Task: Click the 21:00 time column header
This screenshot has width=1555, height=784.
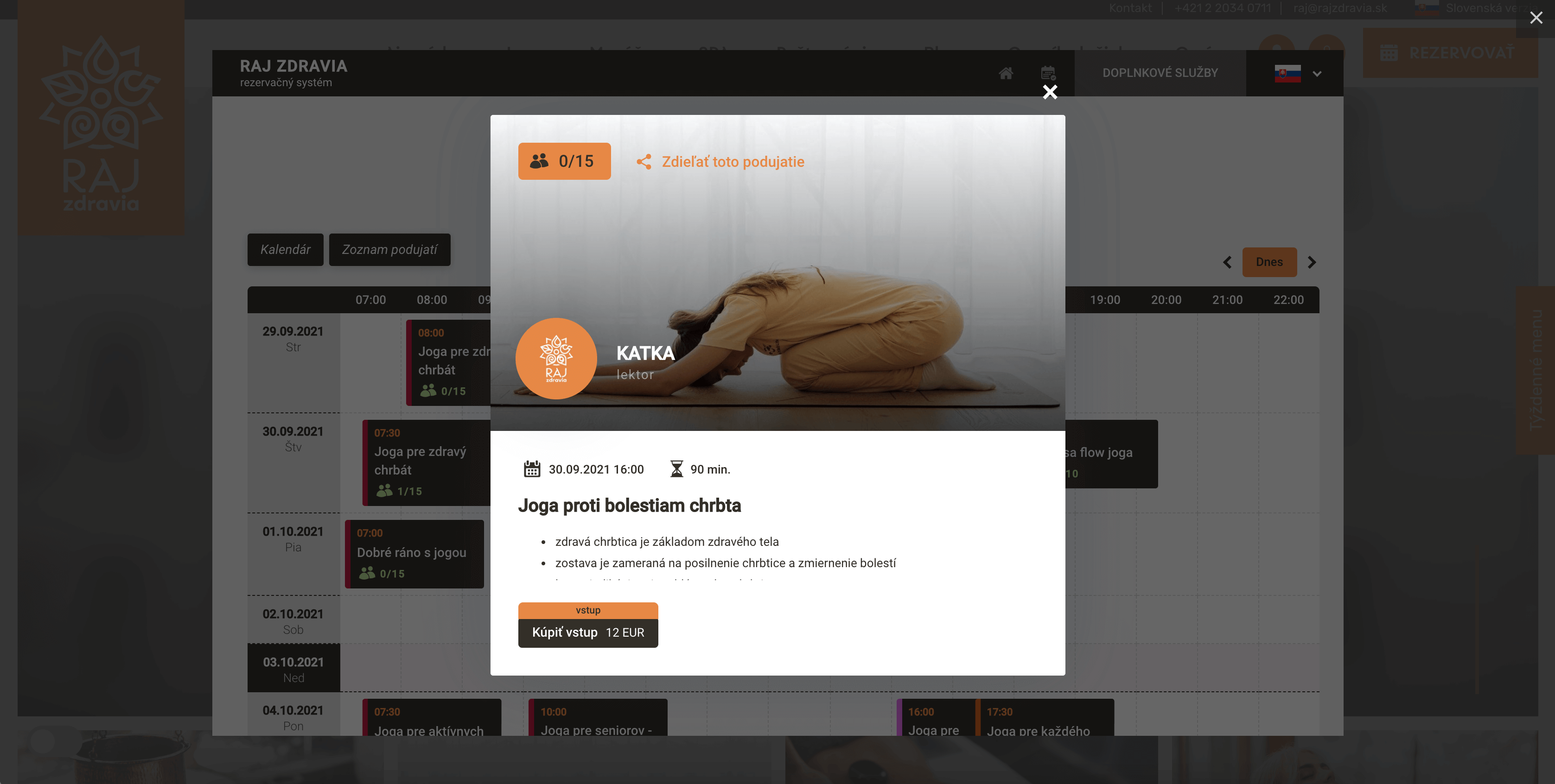Action: 1227,300
